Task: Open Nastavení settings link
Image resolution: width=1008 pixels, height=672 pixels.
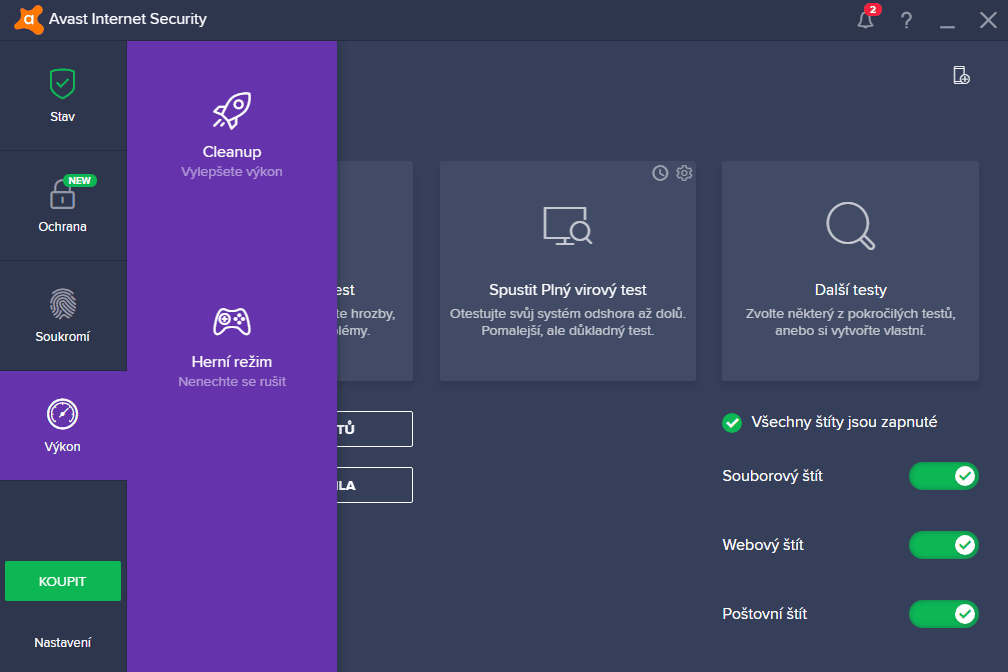Action: [62, 642]
